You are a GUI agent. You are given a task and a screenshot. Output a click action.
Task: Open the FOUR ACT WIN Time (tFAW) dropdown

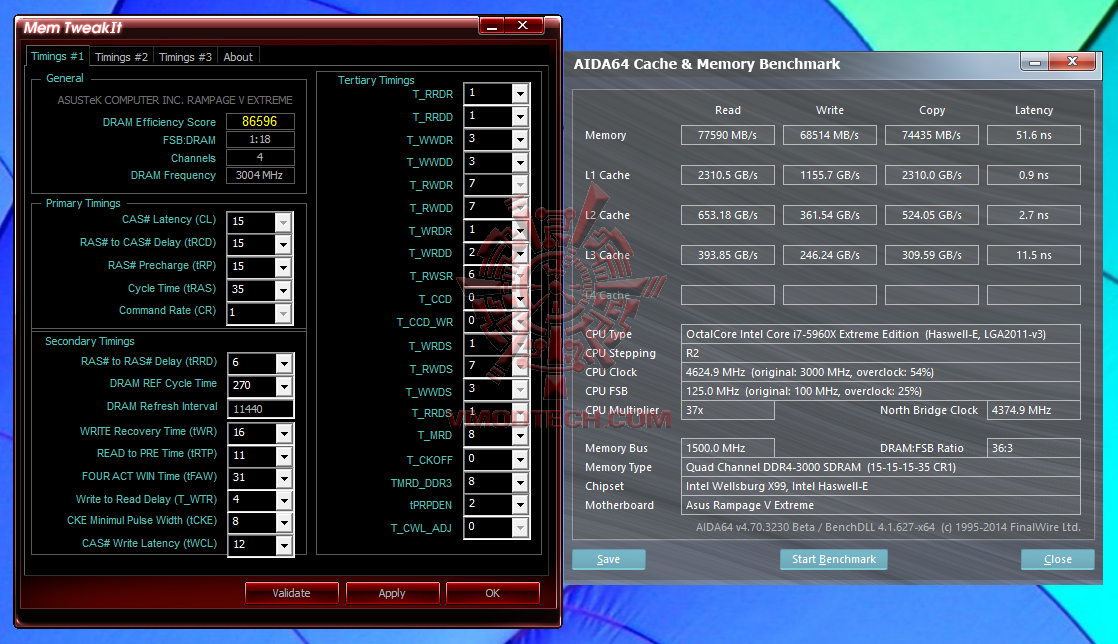pos(284,478)
